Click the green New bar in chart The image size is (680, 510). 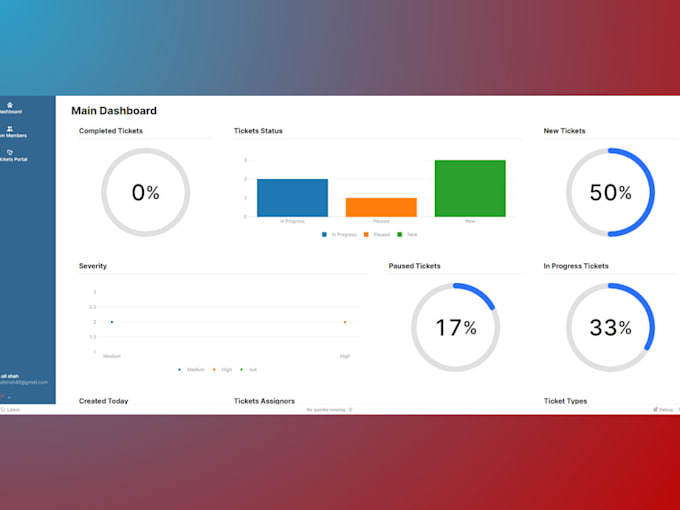tap(470, 188)
